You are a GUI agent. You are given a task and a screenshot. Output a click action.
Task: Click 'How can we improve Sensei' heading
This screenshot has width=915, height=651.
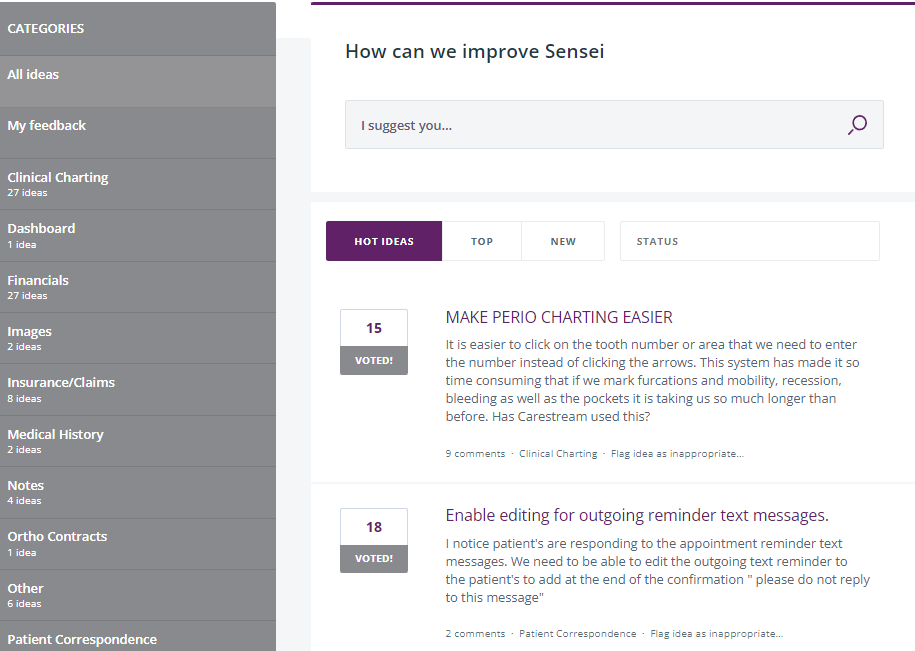474,51
